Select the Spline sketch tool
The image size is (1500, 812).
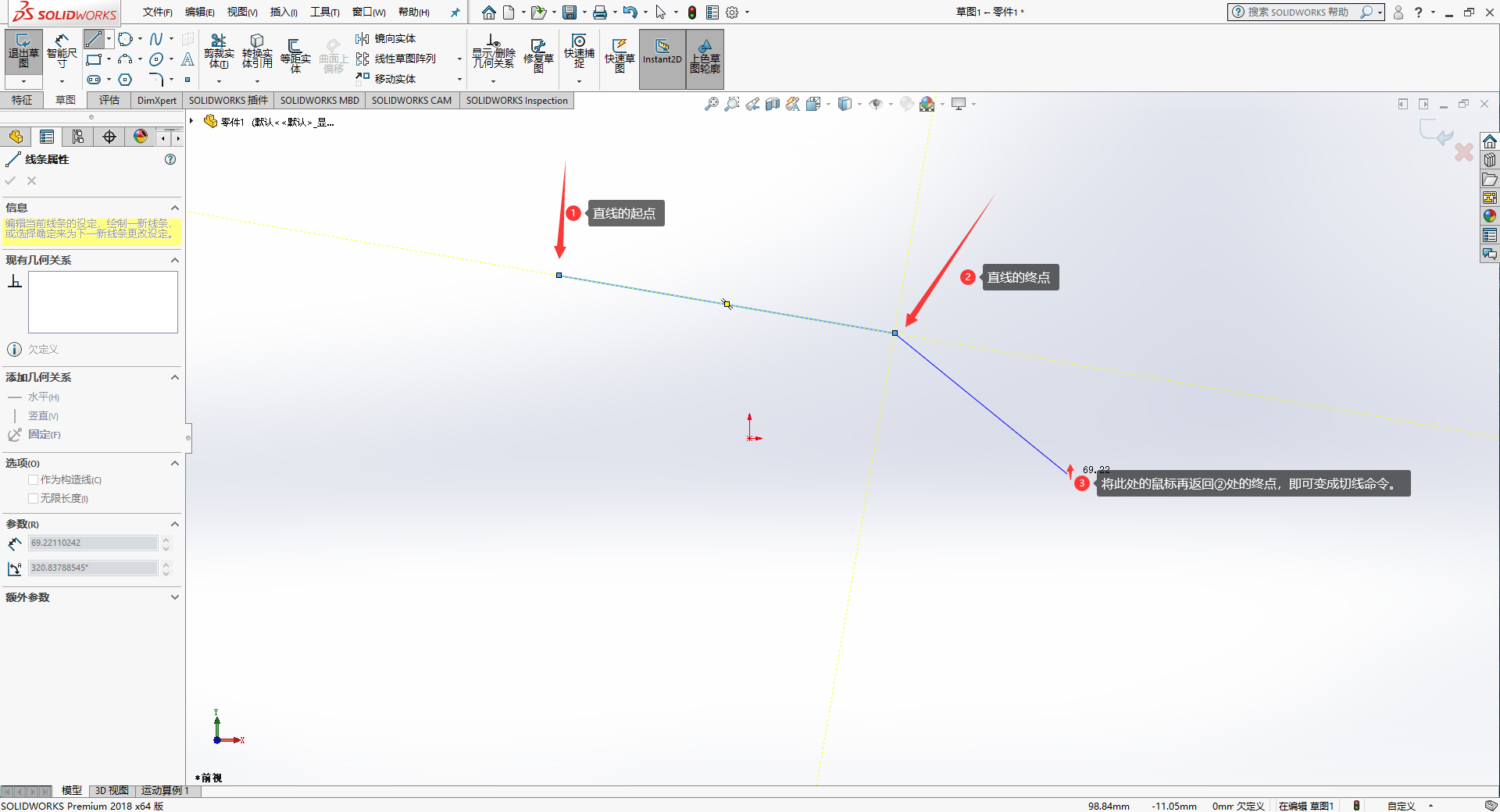coord(156,39)
